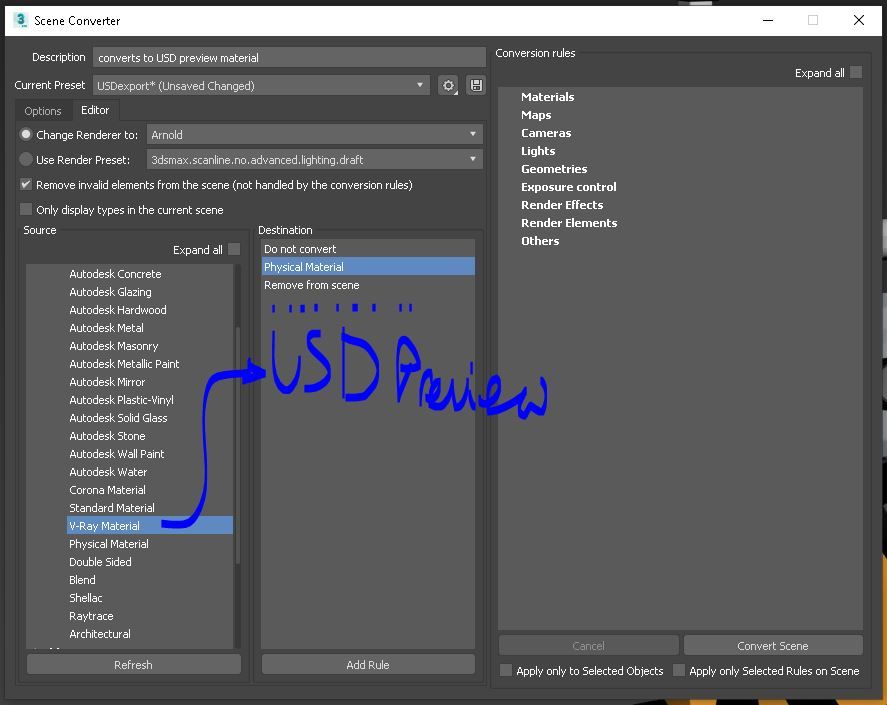887x705 pixels.
Task: Minimize the Scene Converter window
Action: 768,20
